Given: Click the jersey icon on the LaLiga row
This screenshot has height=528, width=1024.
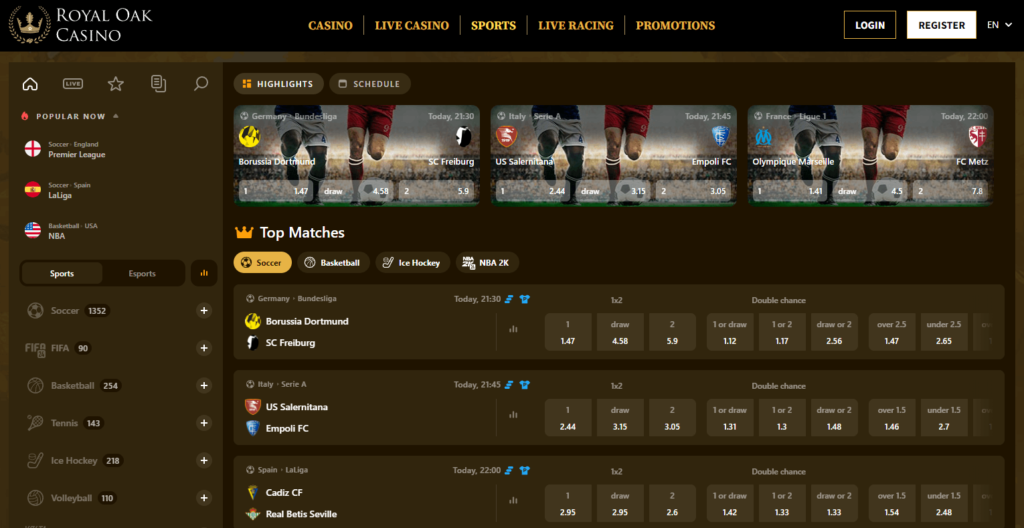Looking at the screenshot, I should [x=524, y=470].
